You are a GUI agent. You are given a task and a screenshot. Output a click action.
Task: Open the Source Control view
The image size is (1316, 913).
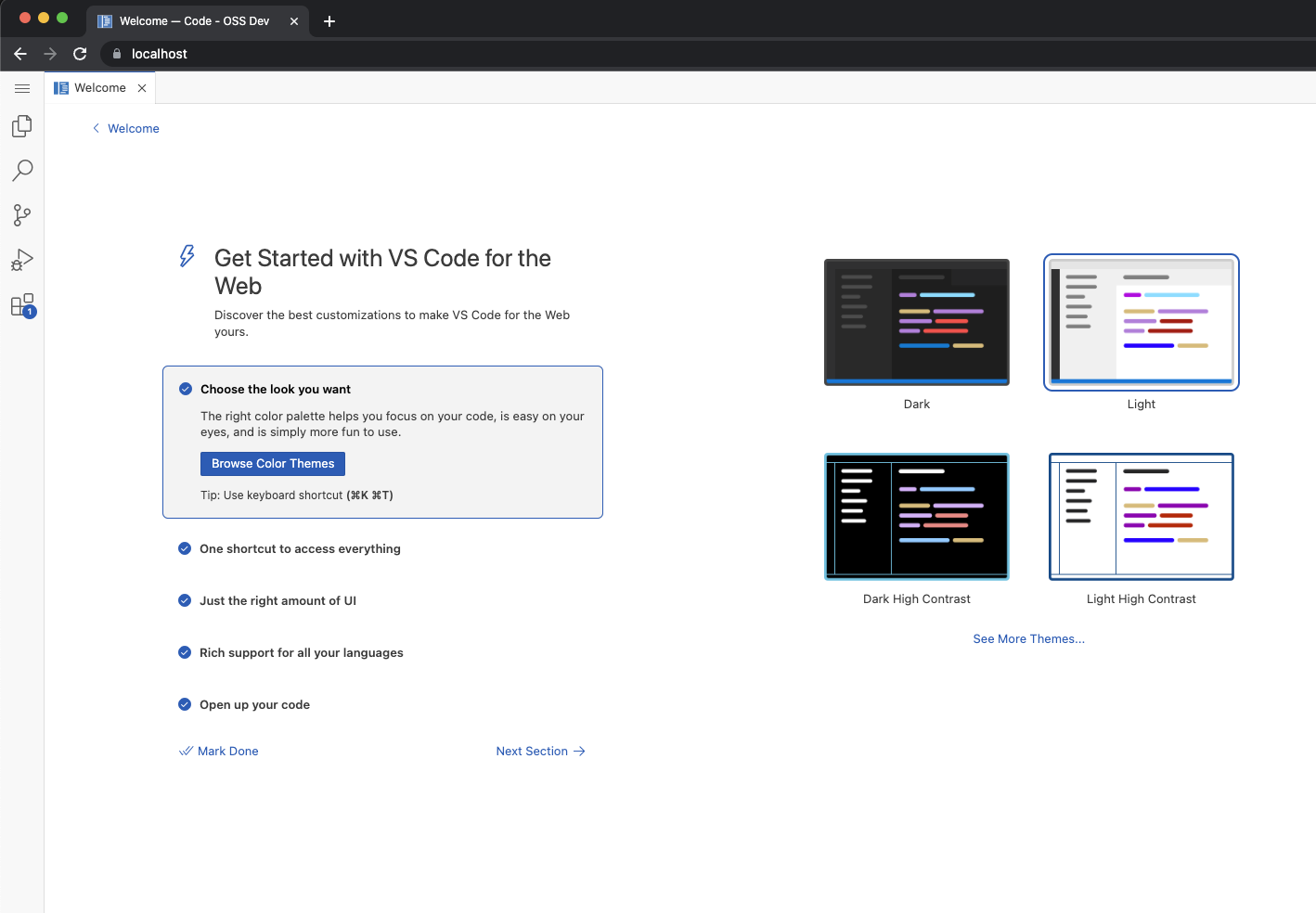coord(22,215)
